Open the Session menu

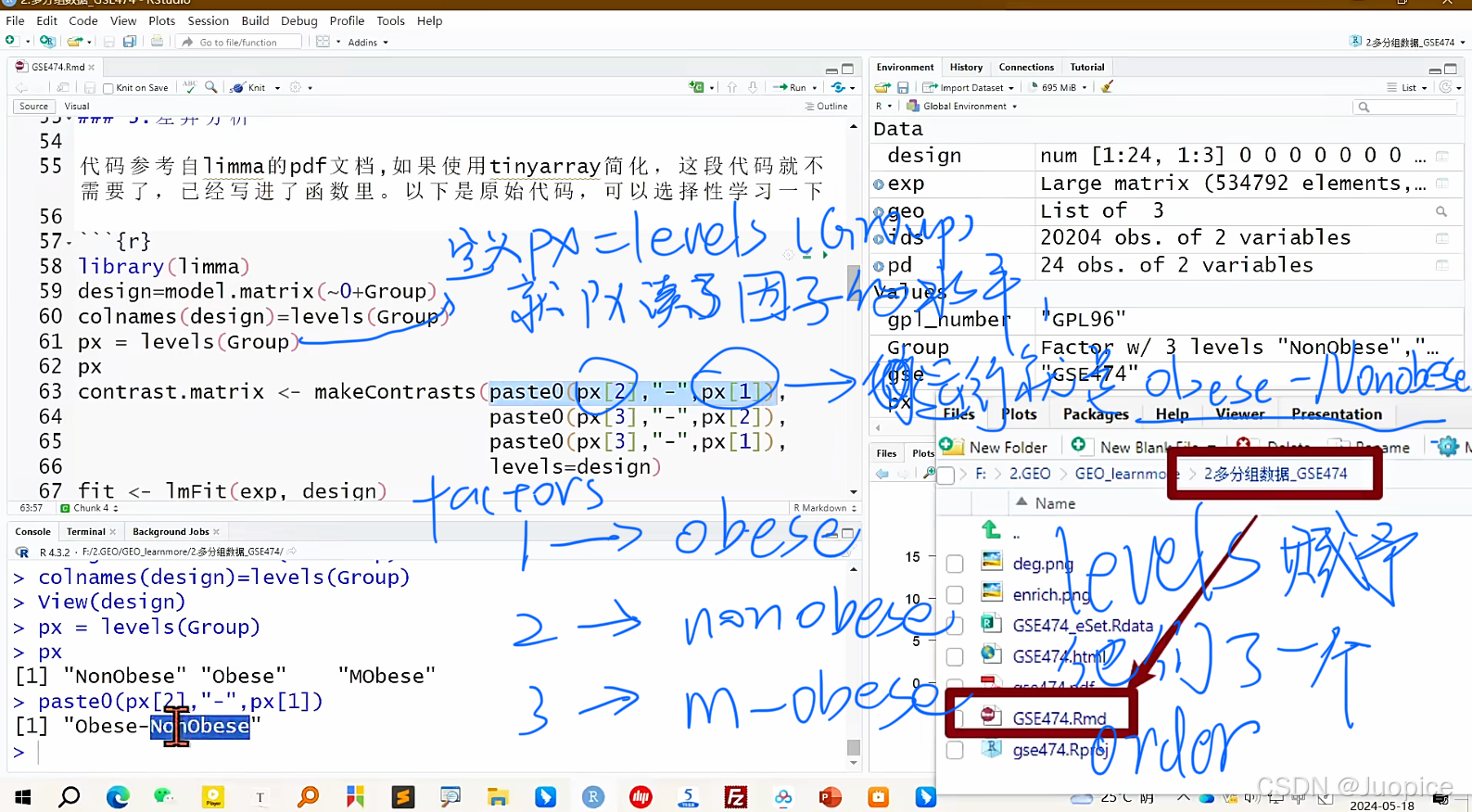coord(208,20)
